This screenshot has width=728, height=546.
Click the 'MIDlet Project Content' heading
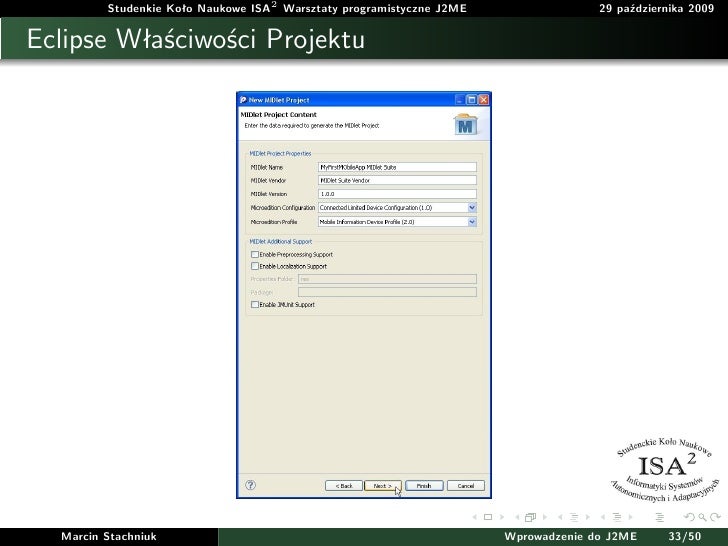click(x=279, y=115)
